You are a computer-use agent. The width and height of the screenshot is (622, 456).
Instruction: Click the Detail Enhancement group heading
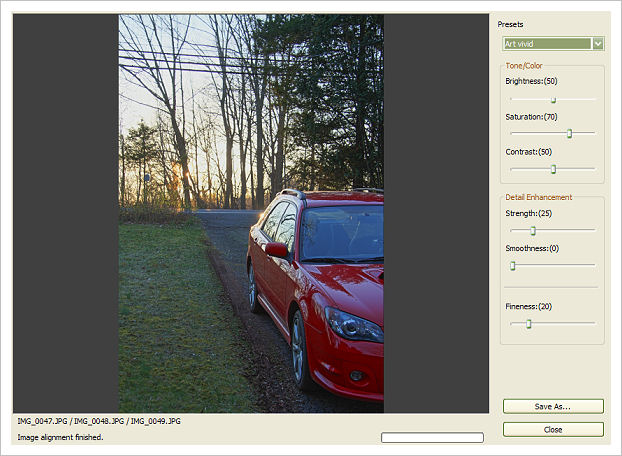538,197
